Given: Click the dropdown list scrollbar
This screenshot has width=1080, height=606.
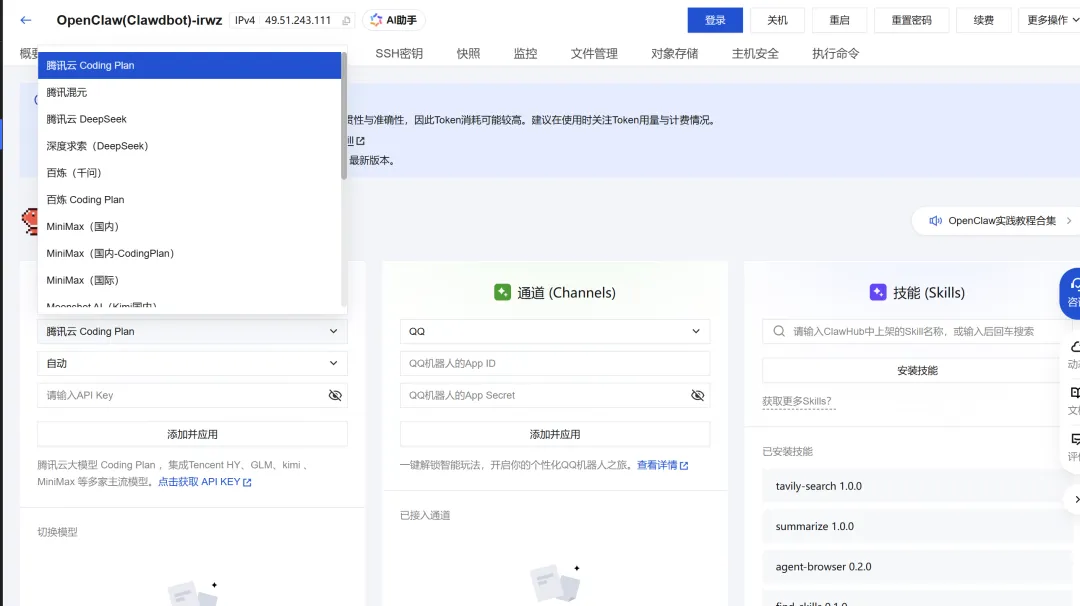Looking at the screenshot, I should (344, 117).
